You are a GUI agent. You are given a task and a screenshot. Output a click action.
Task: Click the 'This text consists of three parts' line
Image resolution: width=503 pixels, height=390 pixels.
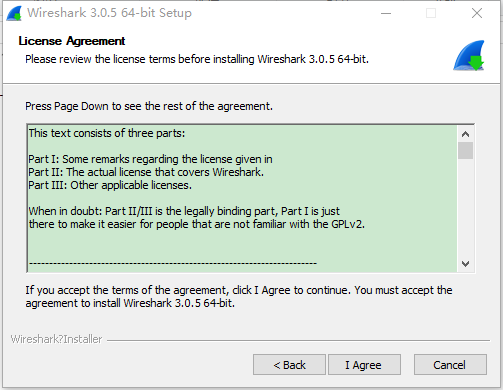click(x=107, y=133)
